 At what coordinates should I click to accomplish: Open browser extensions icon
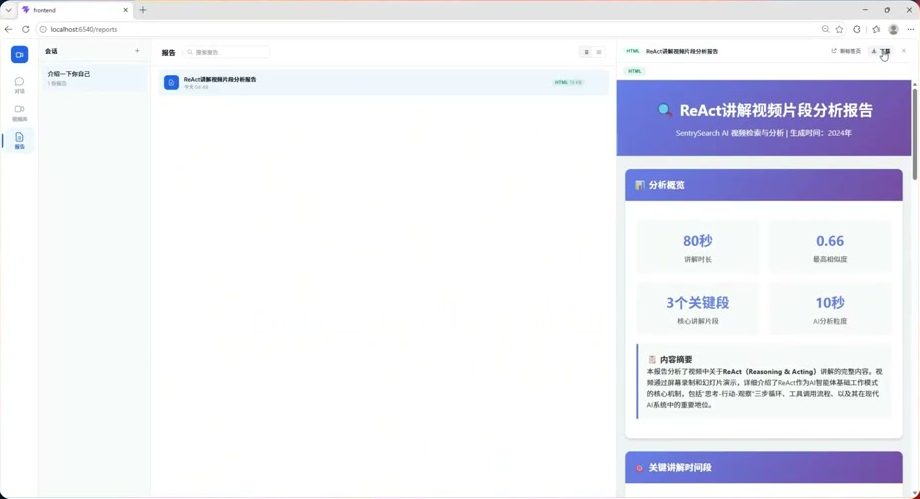857,29
